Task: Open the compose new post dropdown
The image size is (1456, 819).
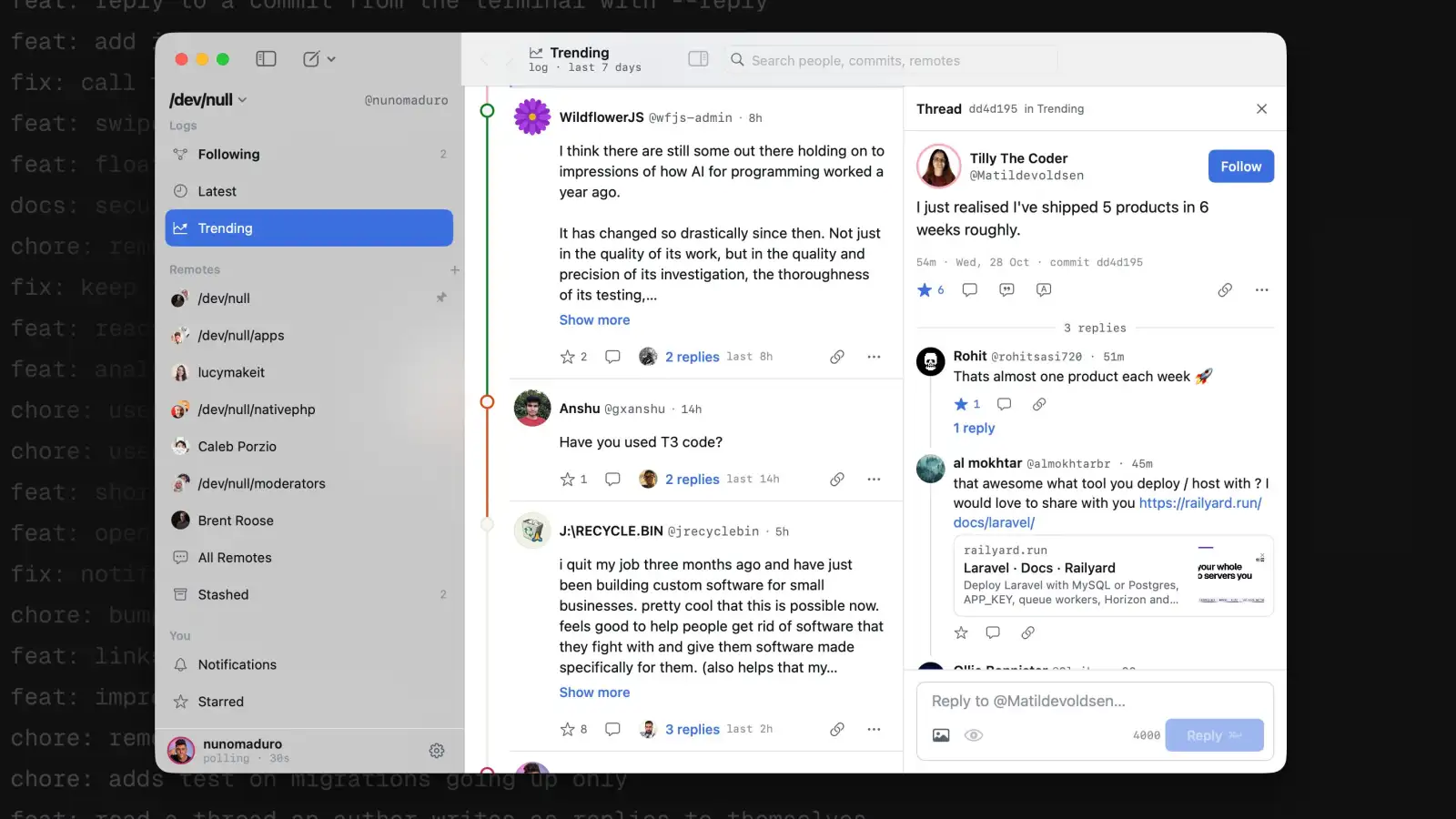Action: click(x=318, y=59)
